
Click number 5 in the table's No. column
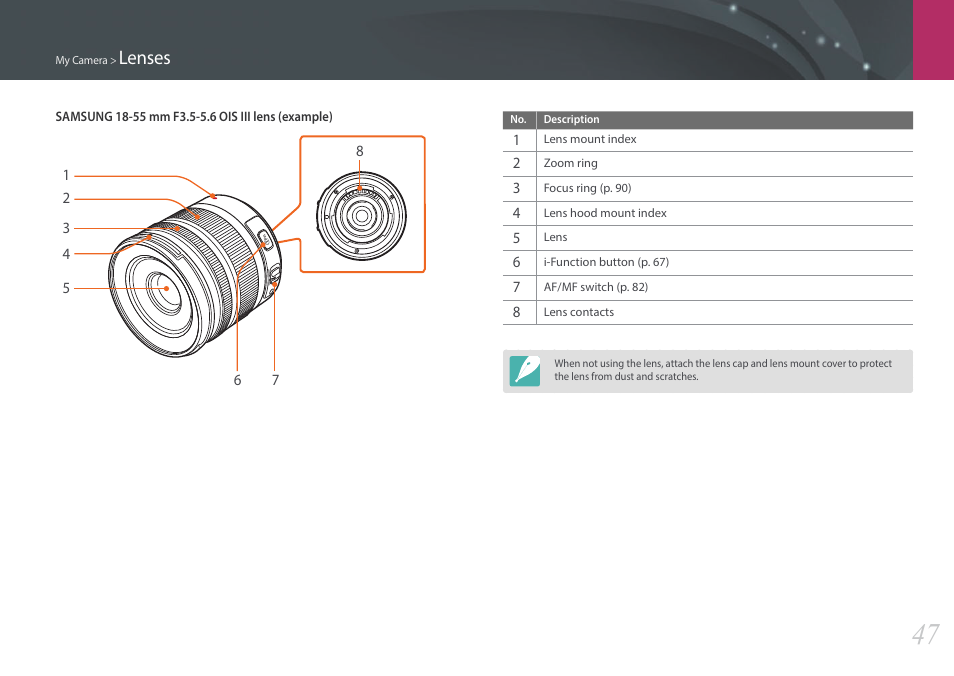[517, 237]
